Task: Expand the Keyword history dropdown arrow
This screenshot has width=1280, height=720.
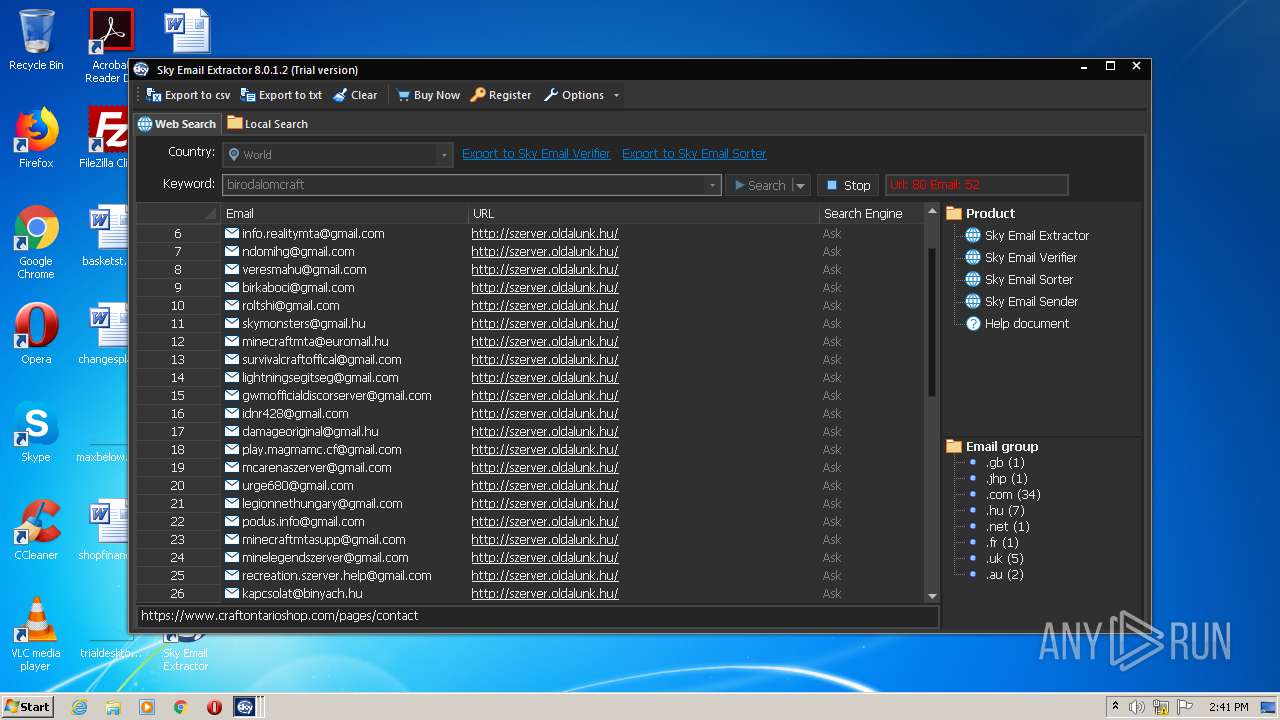Action: 713,185
